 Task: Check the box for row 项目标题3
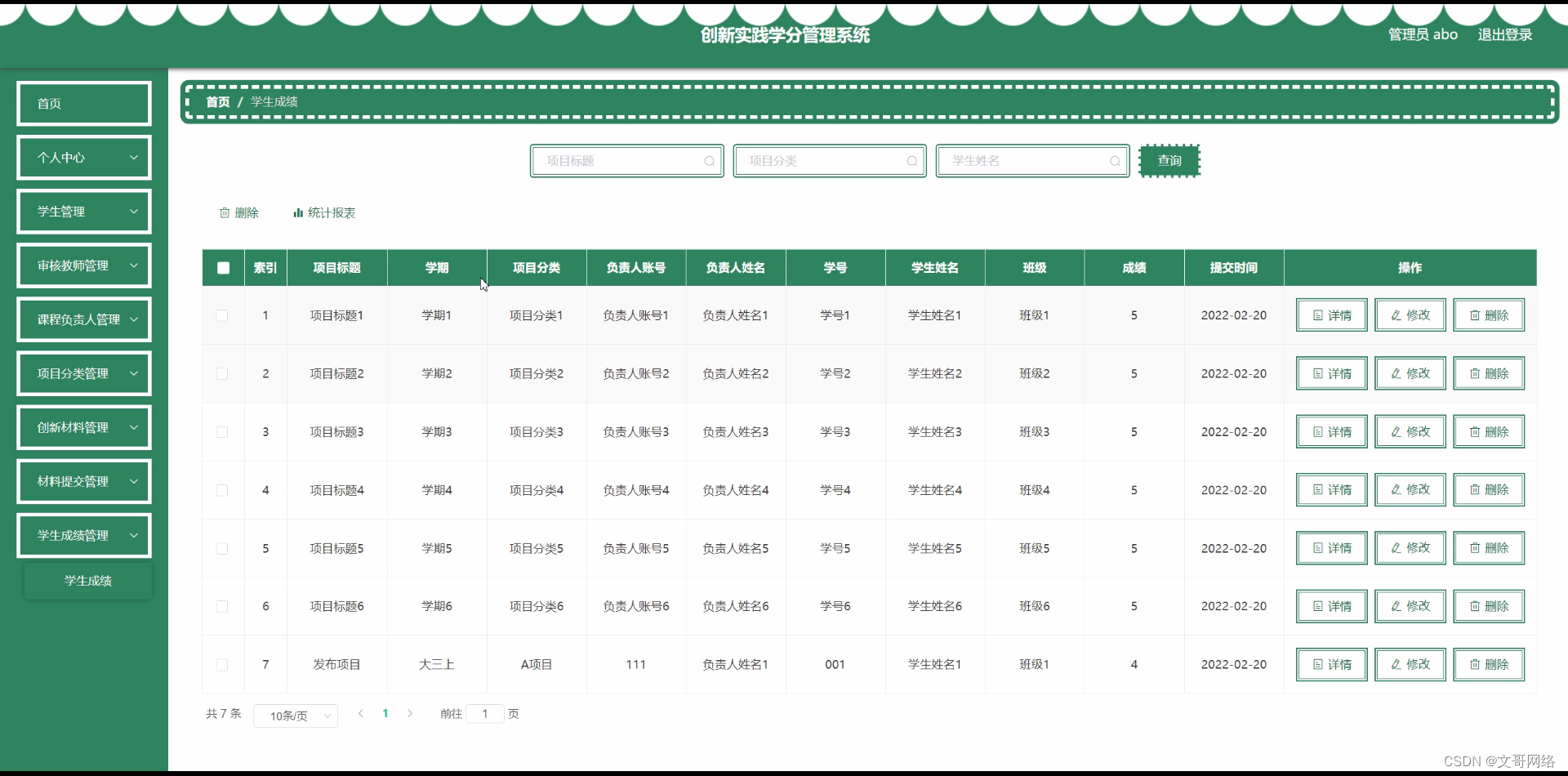pyautogui.click(x=222, y=432)
